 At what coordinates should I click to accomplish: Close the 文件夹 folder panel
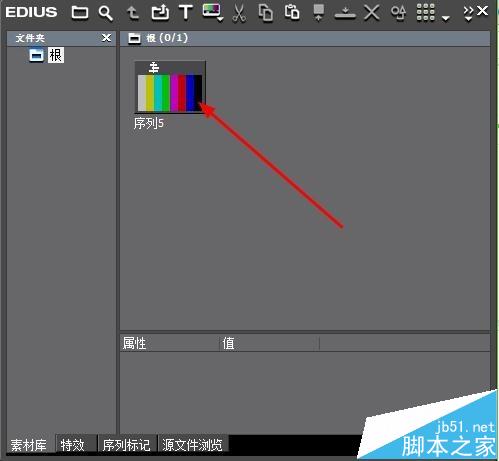pos(106,38)
